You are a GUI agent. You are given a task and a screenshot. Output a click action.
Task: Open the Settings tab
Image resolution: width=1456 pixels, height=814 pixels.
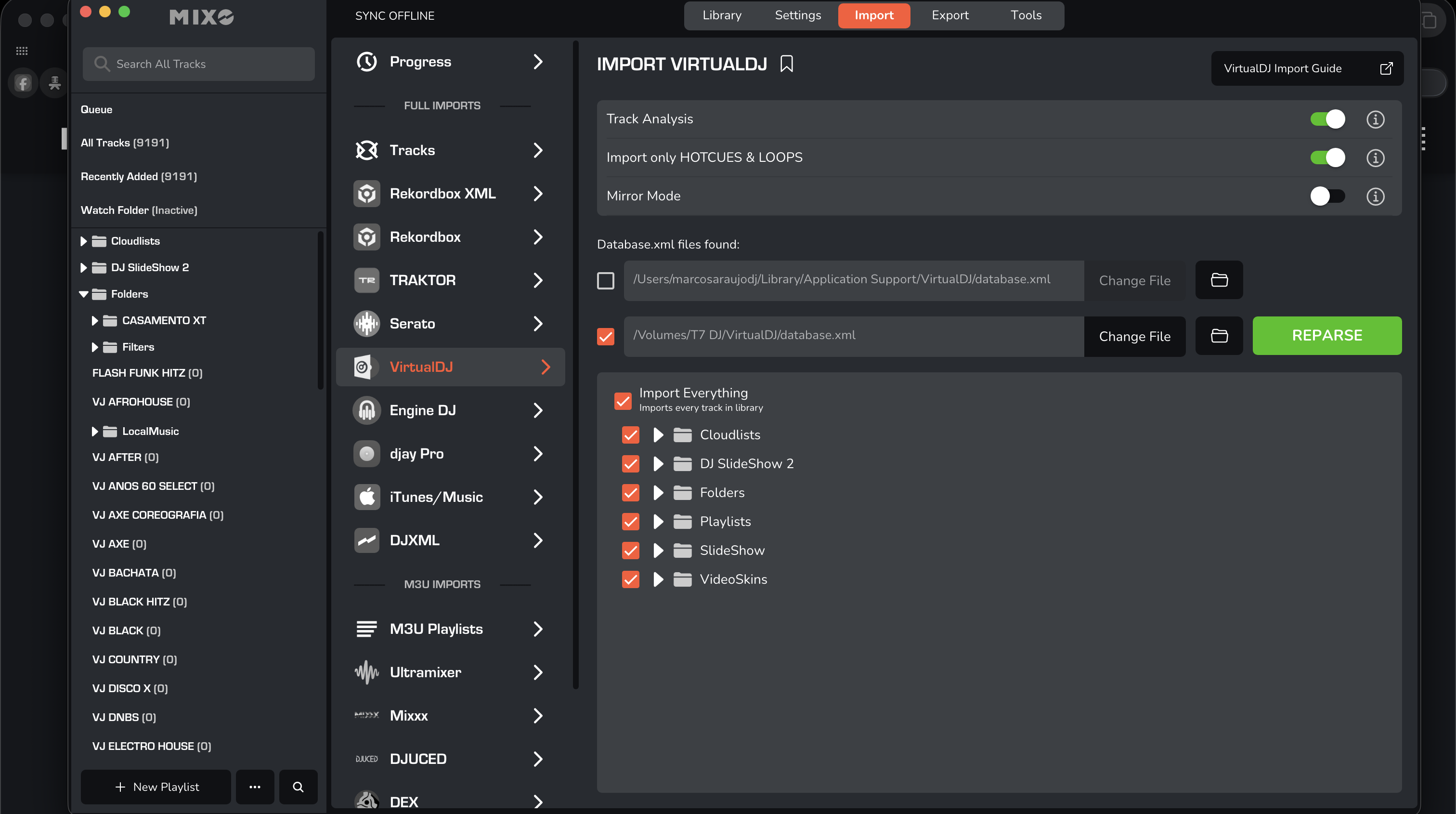coord(797,15)
